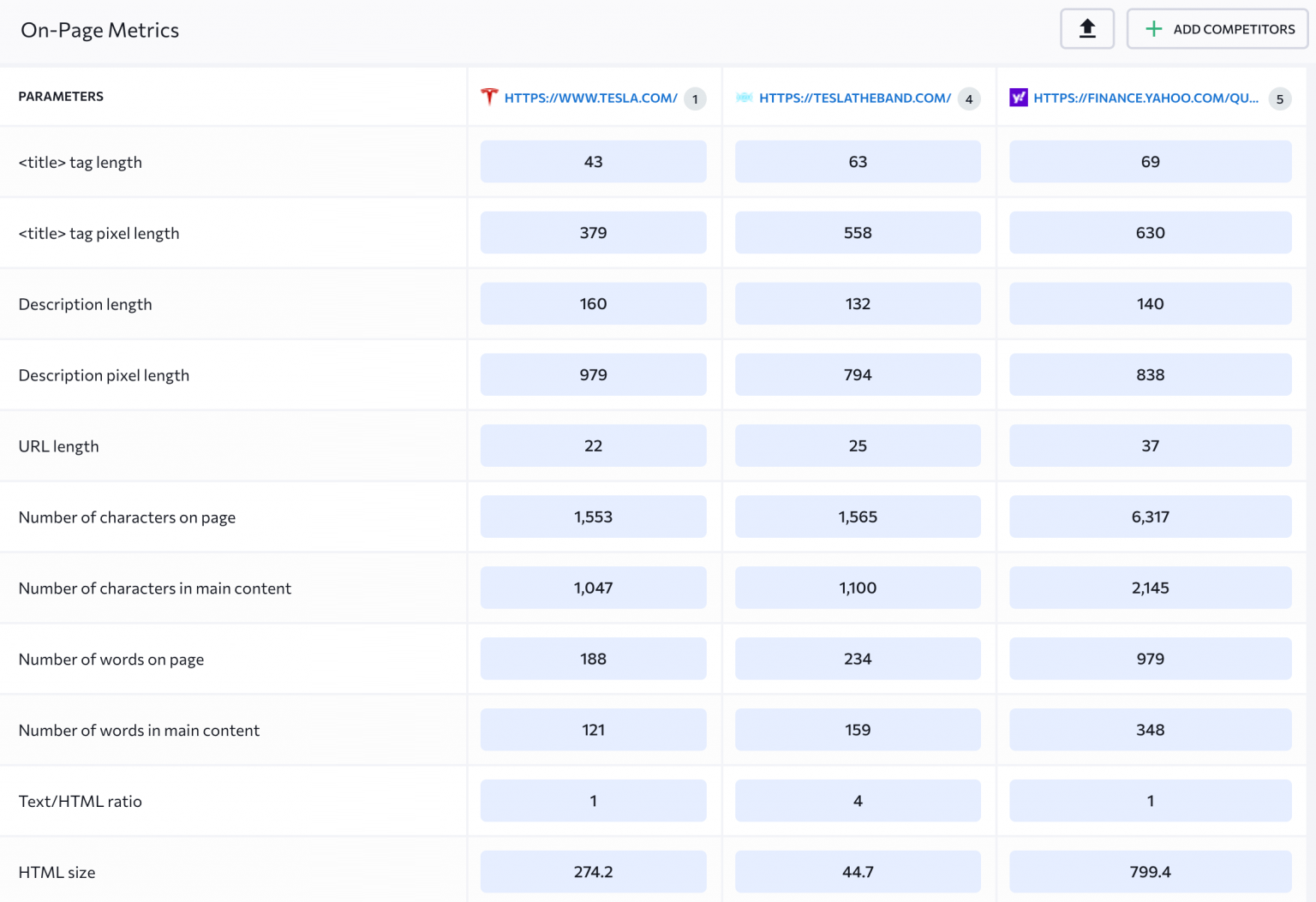
Task: Click the Yahoo HTML size value 799.4
Action: click(x=1150, y=872)
